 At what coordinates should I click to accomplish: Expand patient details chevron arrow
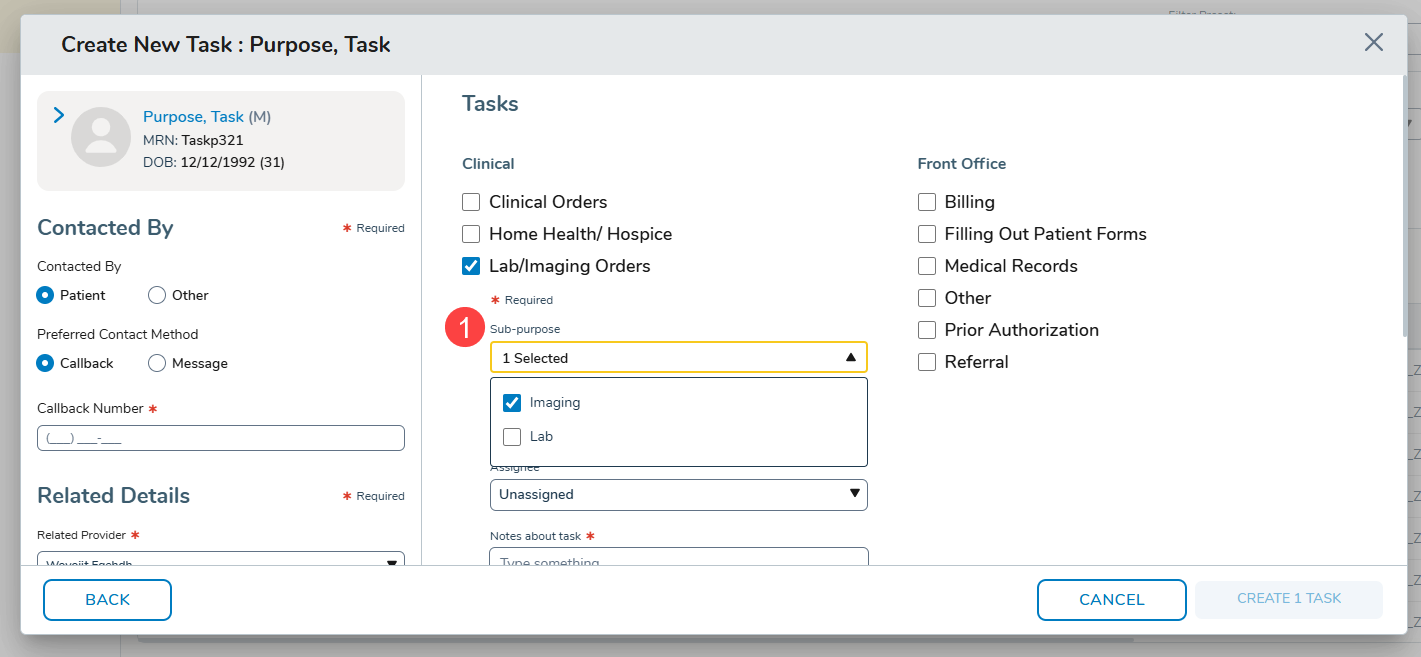click(x=58, y=116)
